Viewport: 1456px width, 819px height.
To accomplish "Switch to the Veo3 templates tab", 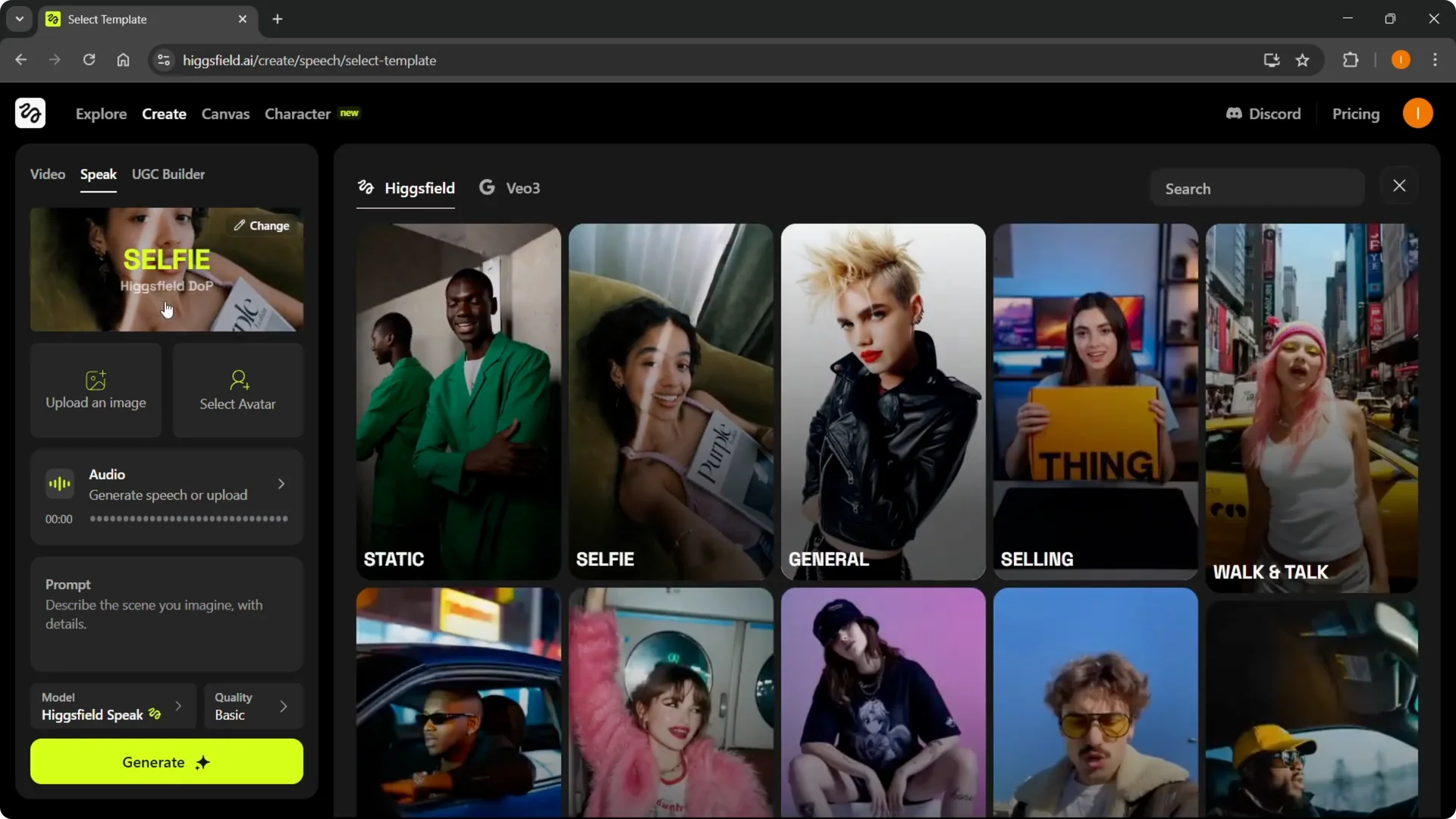I will (x=510, y=188).
